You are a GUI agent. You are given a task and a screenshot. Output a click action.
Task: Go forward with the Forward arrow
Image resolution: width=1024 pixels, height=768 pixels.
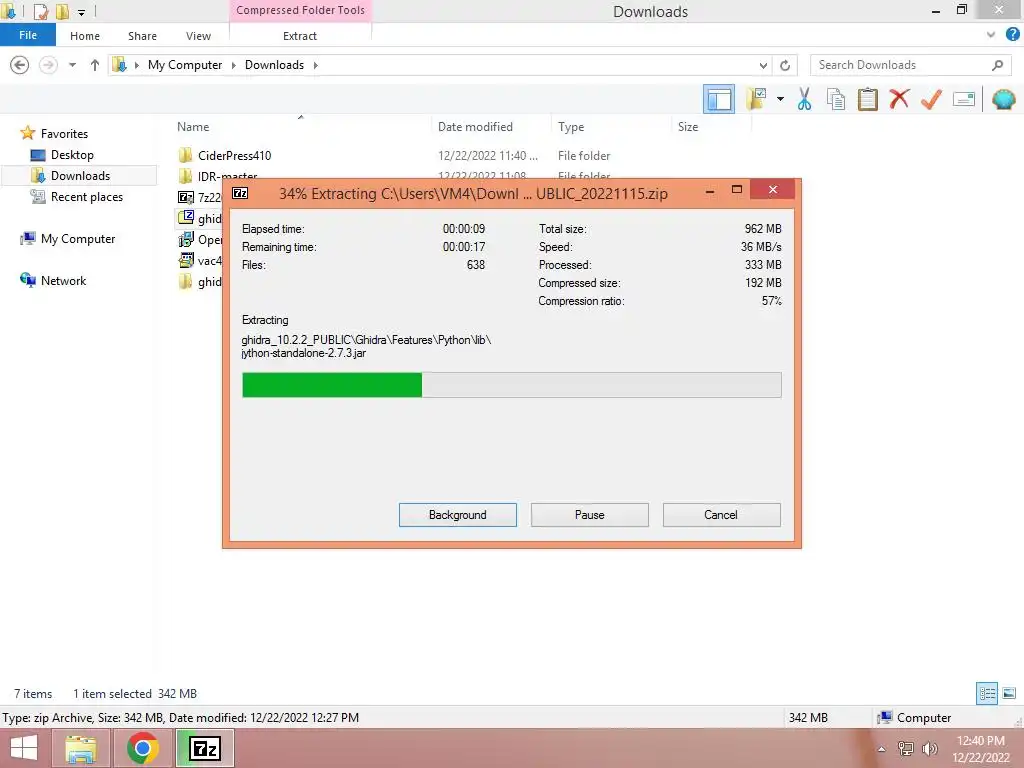coord(48,65)
